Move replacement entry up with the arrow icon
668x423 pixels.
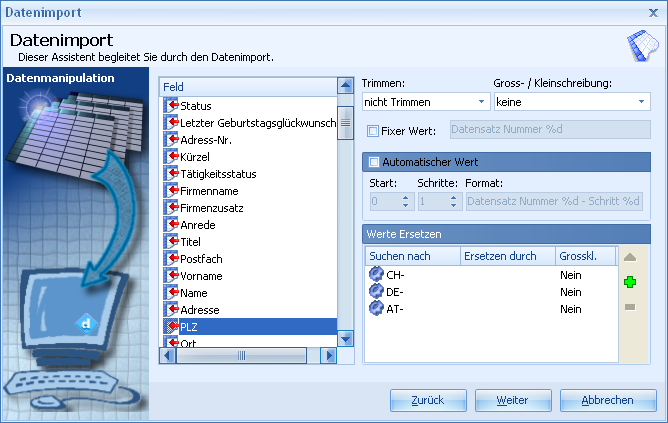pyautogui.click(x=630, y=257)
